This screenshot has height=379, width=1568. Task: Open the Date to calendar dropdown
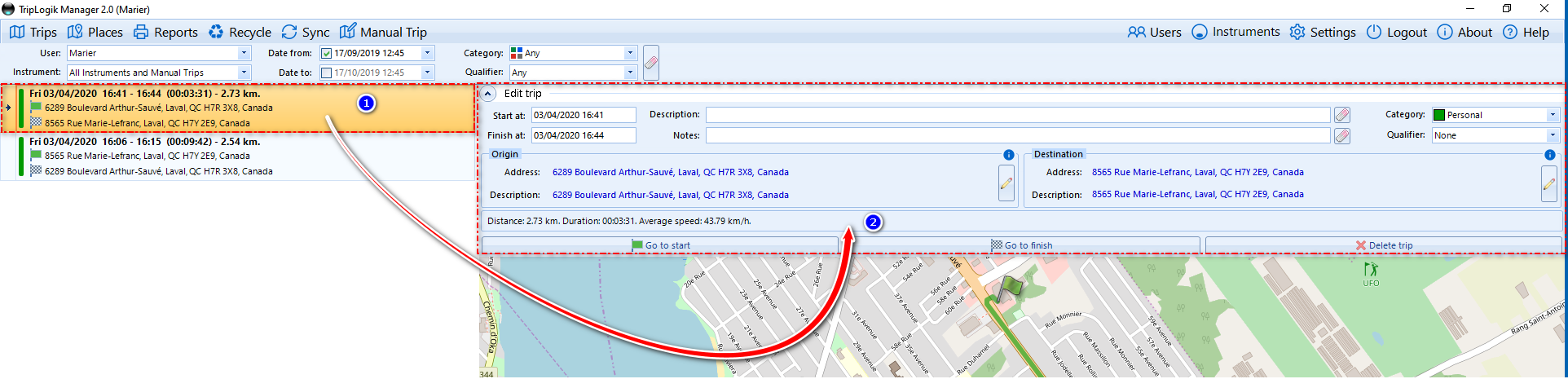coord(427,73)
